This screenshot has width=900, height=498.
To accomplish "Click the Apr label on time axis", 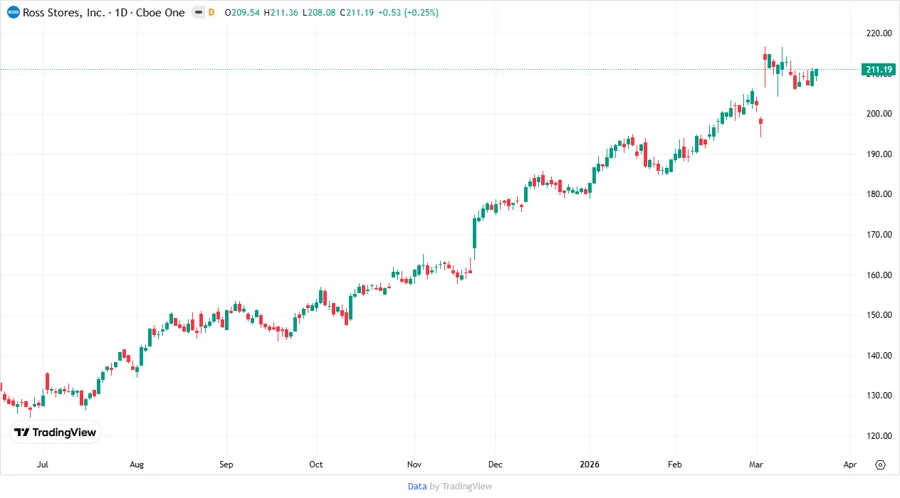I will tap(850, 464).
